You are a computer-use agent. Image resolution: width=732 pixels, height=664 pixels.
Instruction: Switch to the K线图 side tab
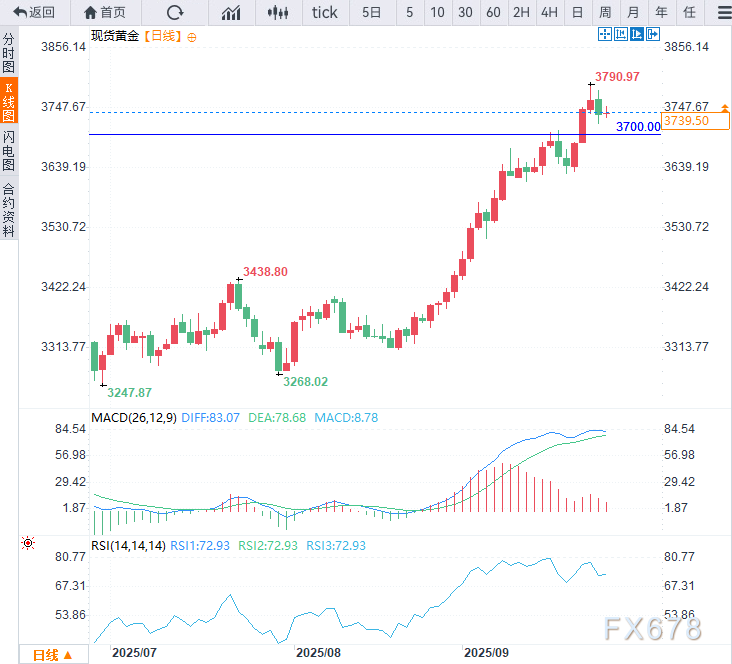(9, 101)
